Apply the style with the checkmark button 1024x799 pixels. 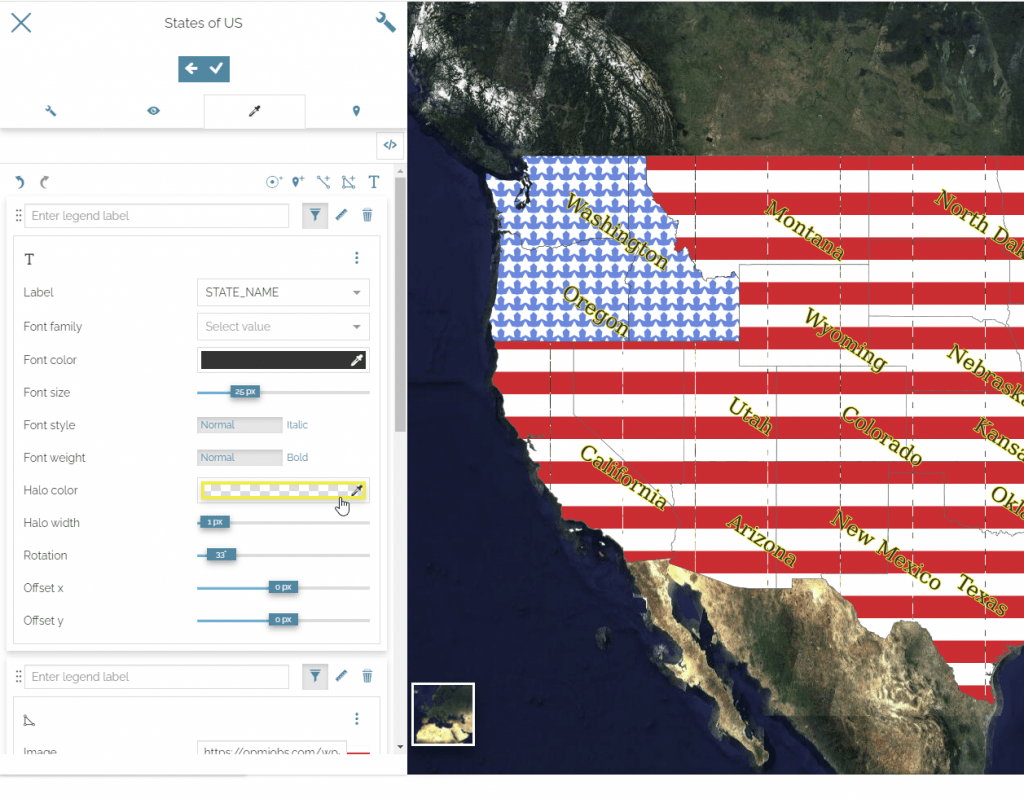coord(217,69)
